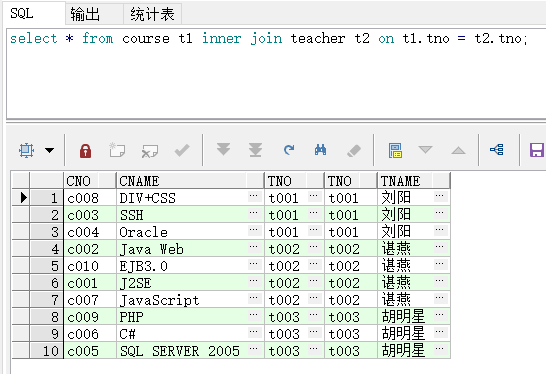Click the CNO column header
The width and height of the screenshot is (546, 374).
[x=90, y=181]
